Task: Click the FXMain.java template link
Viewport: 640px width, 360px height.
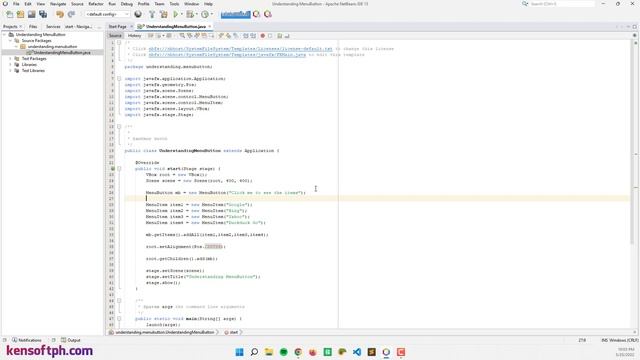Action: [227, 55]
